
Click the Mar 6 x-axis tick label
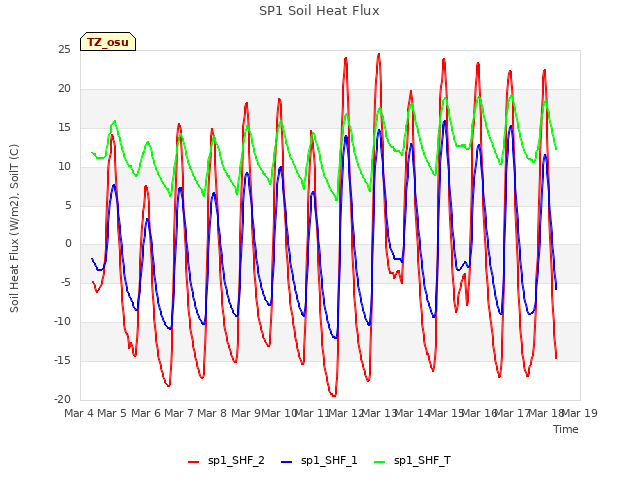146,413
